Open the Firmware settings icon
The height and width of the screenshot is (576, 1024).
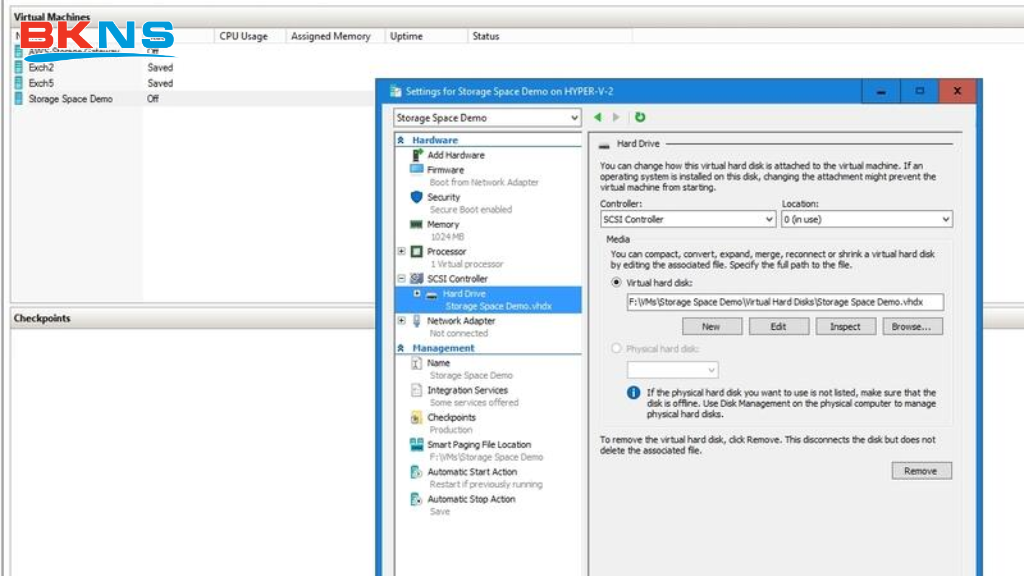418,170
